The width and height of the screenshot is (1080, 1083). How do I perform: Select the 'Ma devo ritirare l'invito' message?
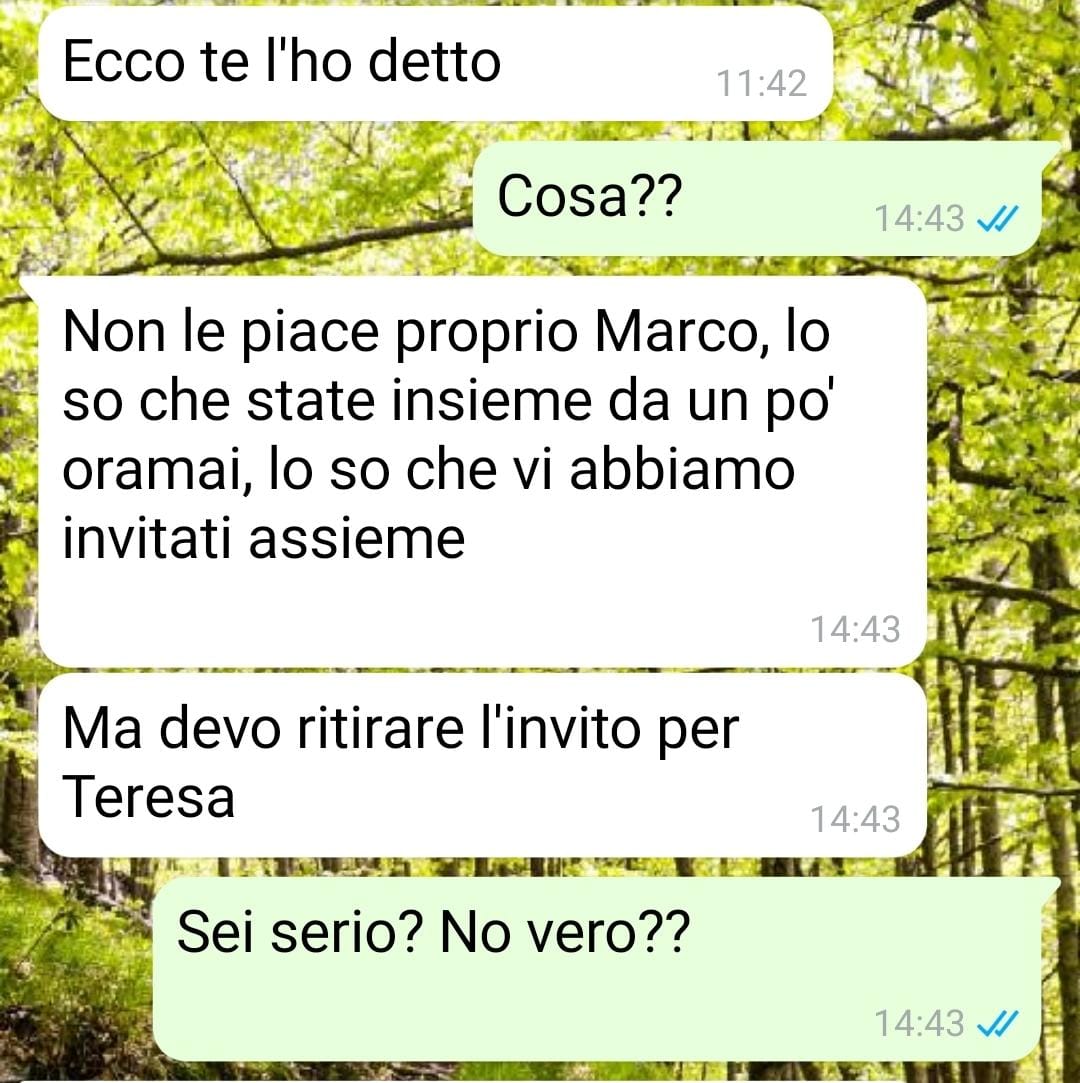tap(482, 765)
